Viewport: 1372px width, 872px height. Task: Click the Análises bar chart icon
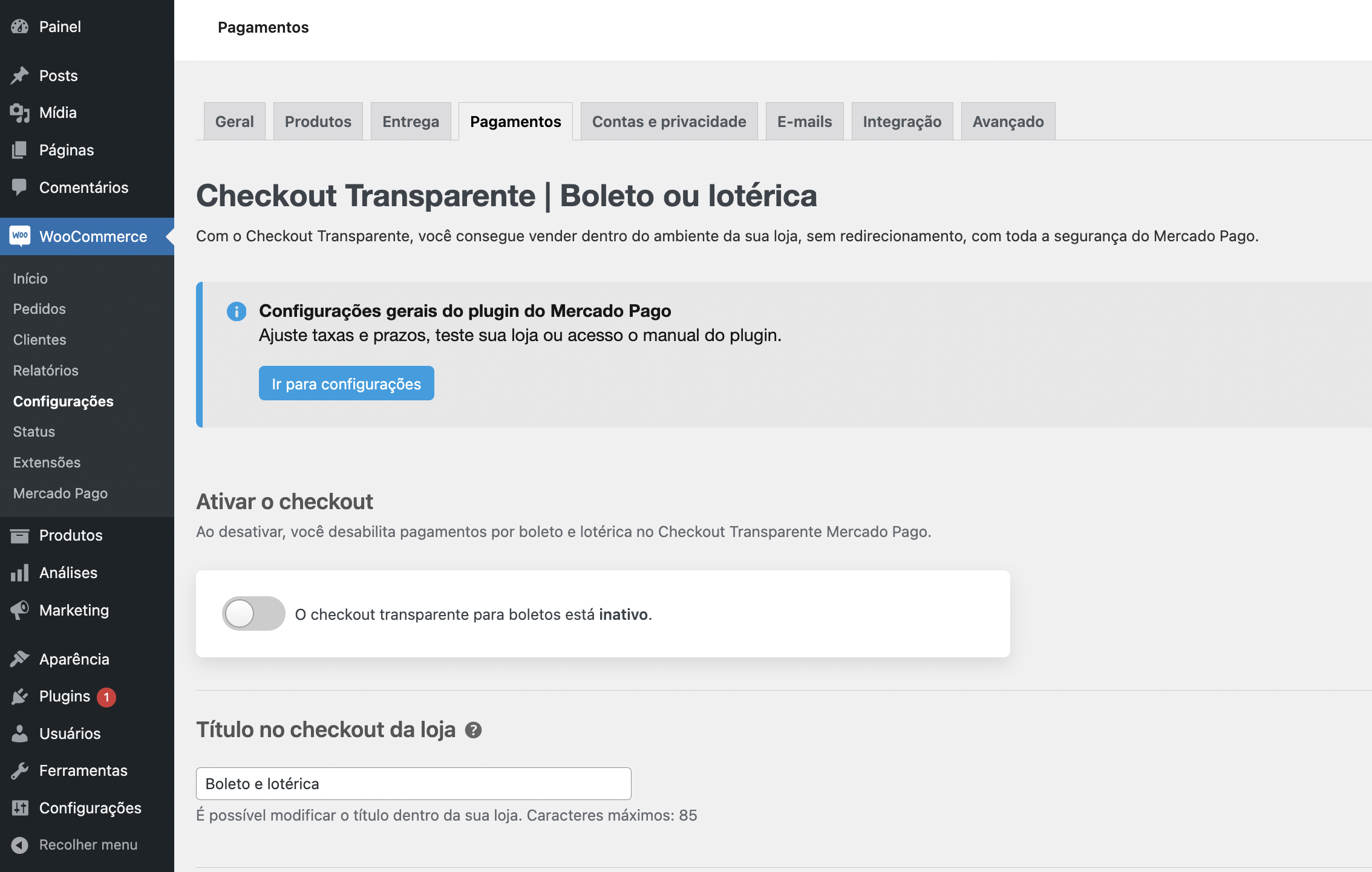point(20,573)
